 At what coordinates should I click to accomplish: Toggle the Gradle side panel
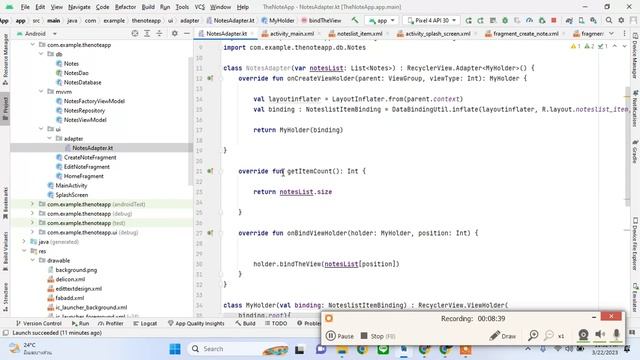tap(635, 151)
